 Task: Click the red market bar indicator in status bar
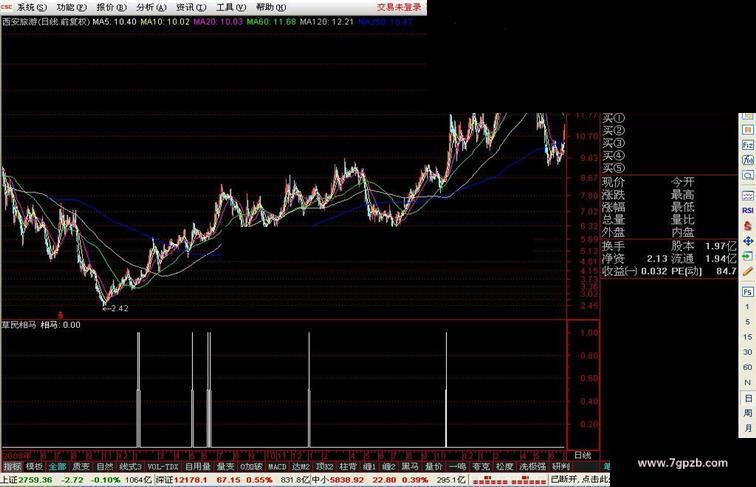click(x=508, y=480)
